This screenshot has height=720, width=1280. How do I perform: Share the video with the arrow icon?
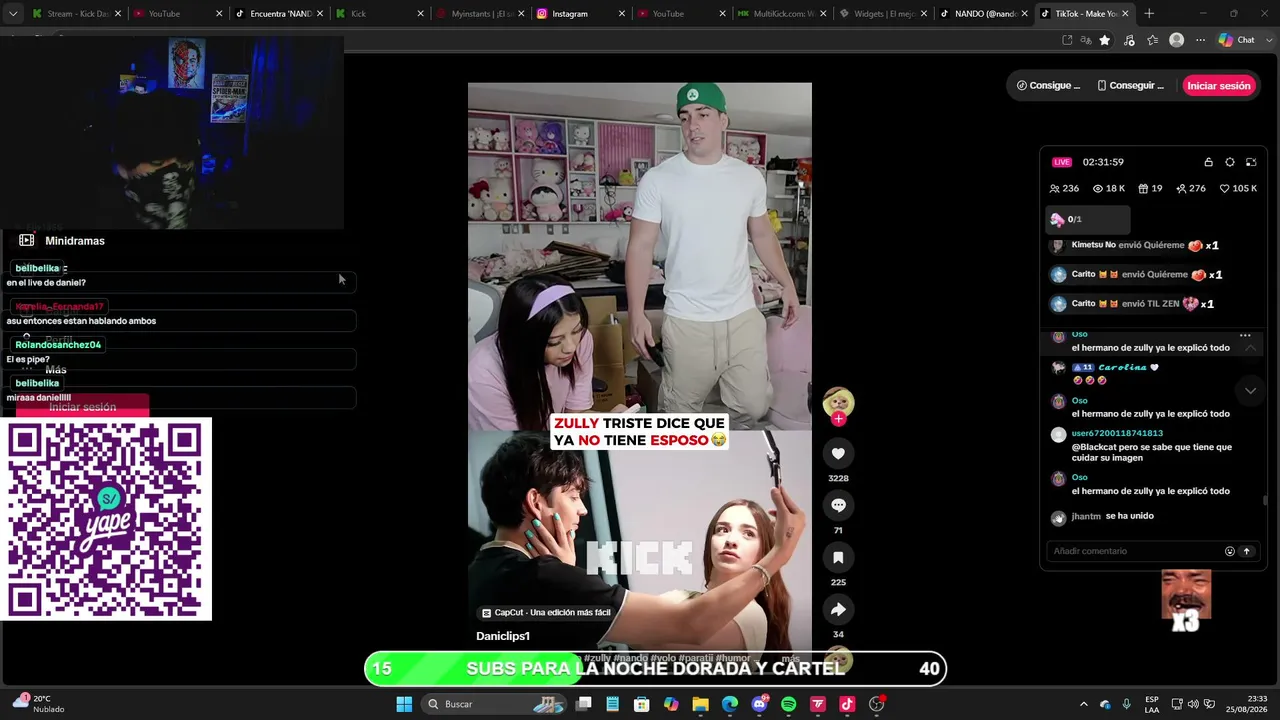click(838, 609)
